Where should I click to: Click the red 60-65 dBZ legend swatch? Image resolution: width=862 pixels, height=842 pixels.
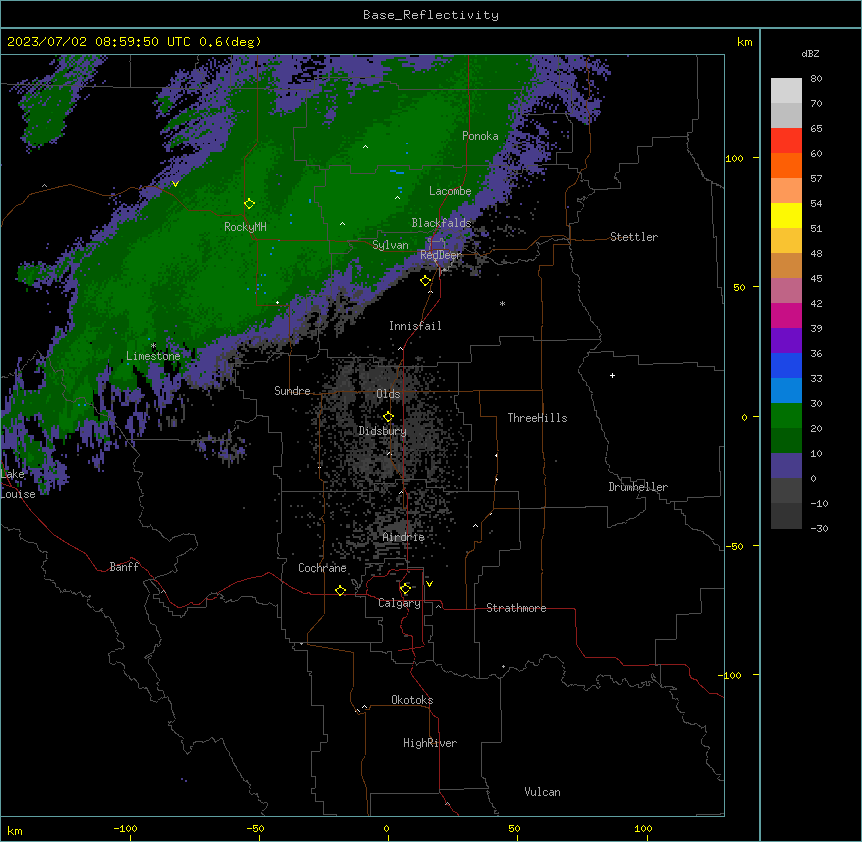786,141
